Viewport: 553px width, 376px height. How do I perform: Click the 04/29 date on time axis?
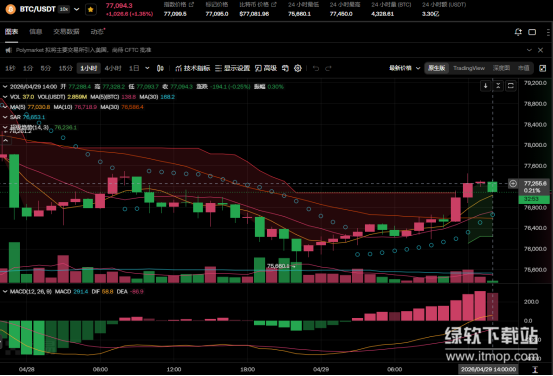321,369
